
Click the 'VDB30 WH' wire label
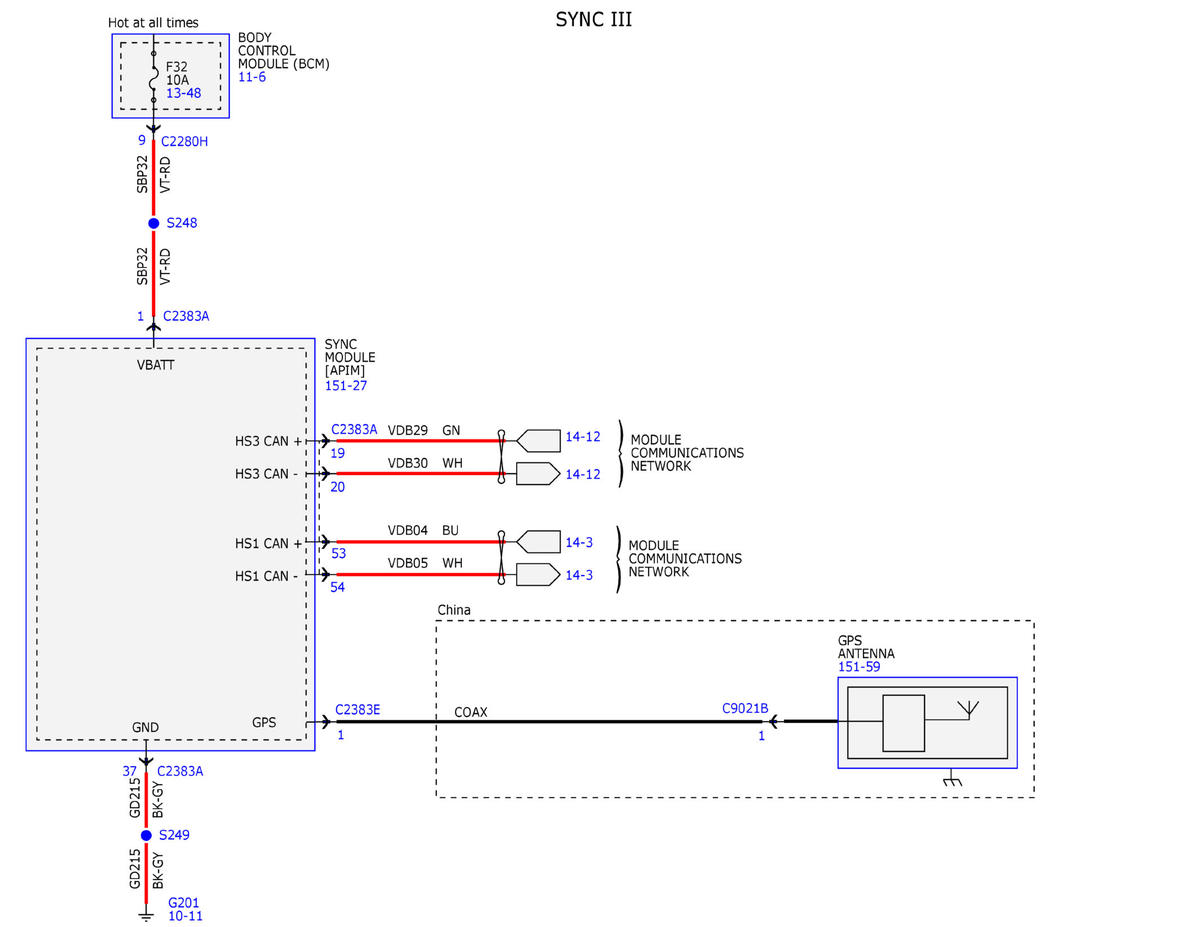tap(426, 463)
